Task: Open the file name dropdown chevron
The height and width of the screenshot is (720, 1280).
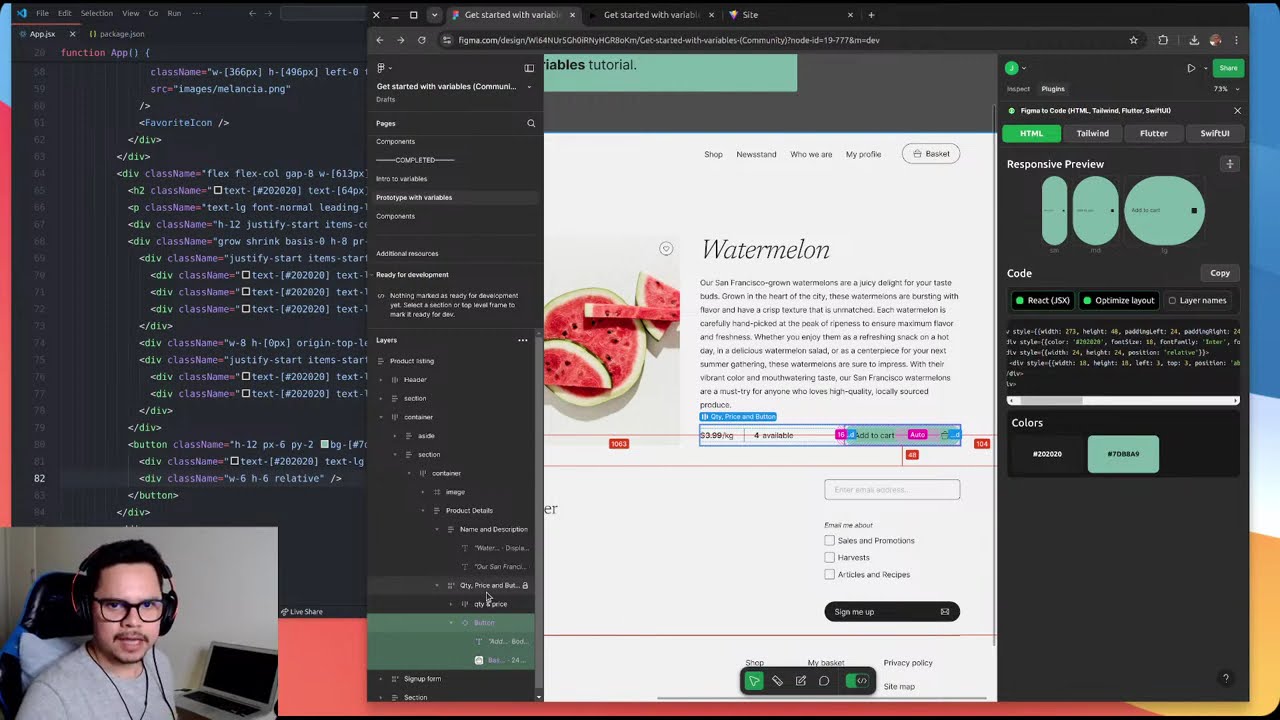Action: (529, 86)
